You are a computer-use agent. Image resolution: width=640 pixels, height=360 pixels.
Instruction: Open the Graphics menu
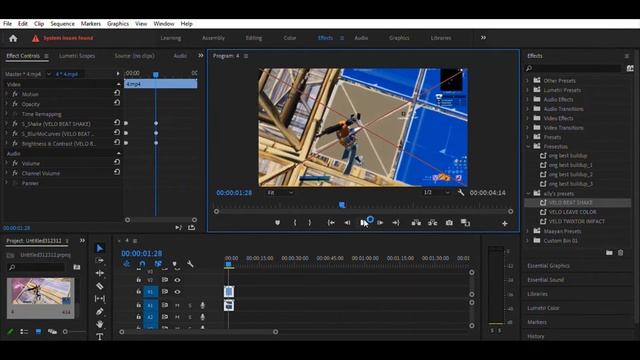[118, 24]
